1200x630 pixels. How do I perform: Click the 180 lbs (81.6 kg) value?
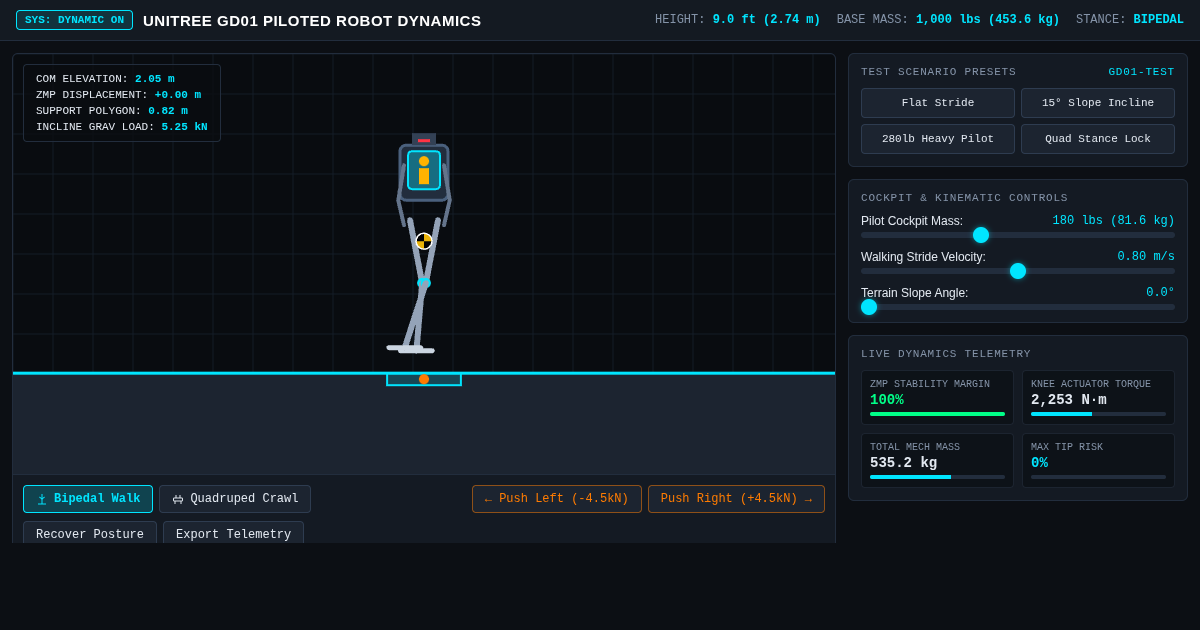[x=1113, y=221]
